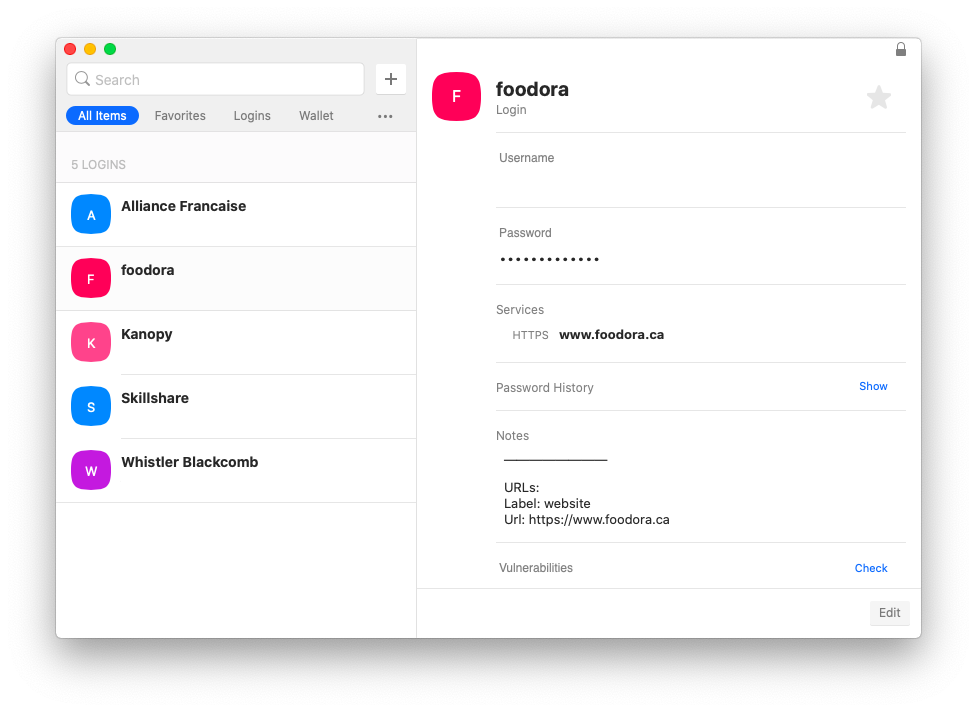This screenshot has height=712, width=977.
Task: Click the Skillshare S avatar icon
Action: point(91,406)
